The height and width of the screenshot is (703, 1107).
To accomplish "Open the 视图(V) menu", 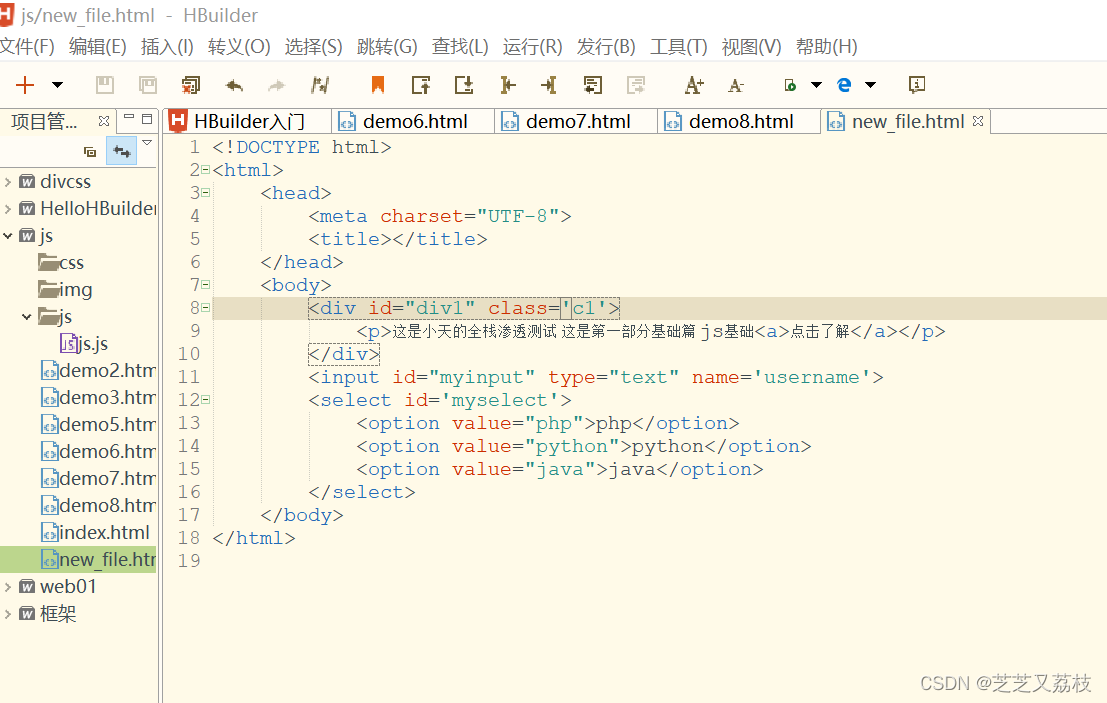I will pyautogui.click(x=751, y=47).
